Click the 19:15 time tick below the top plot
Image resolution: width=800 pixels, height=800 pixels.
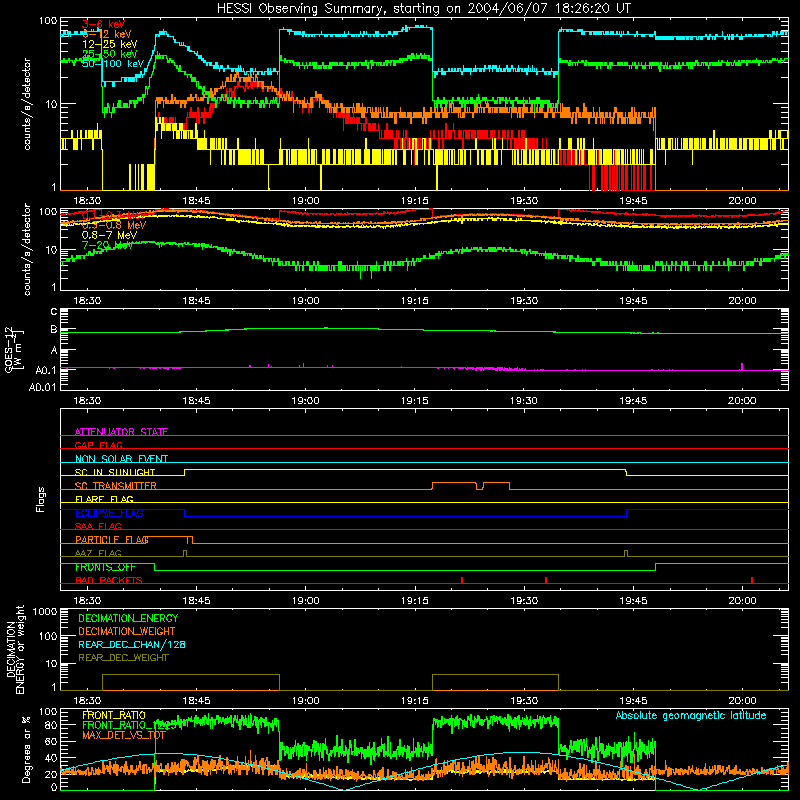point(415,201)
